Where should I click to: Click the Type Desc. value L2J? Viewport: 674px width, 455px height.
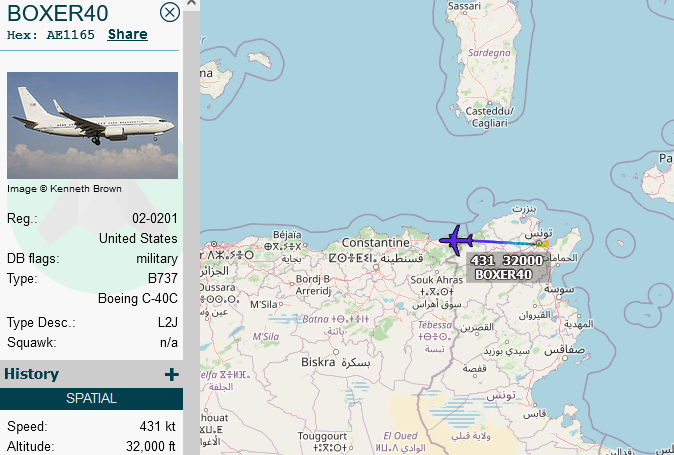168,322
